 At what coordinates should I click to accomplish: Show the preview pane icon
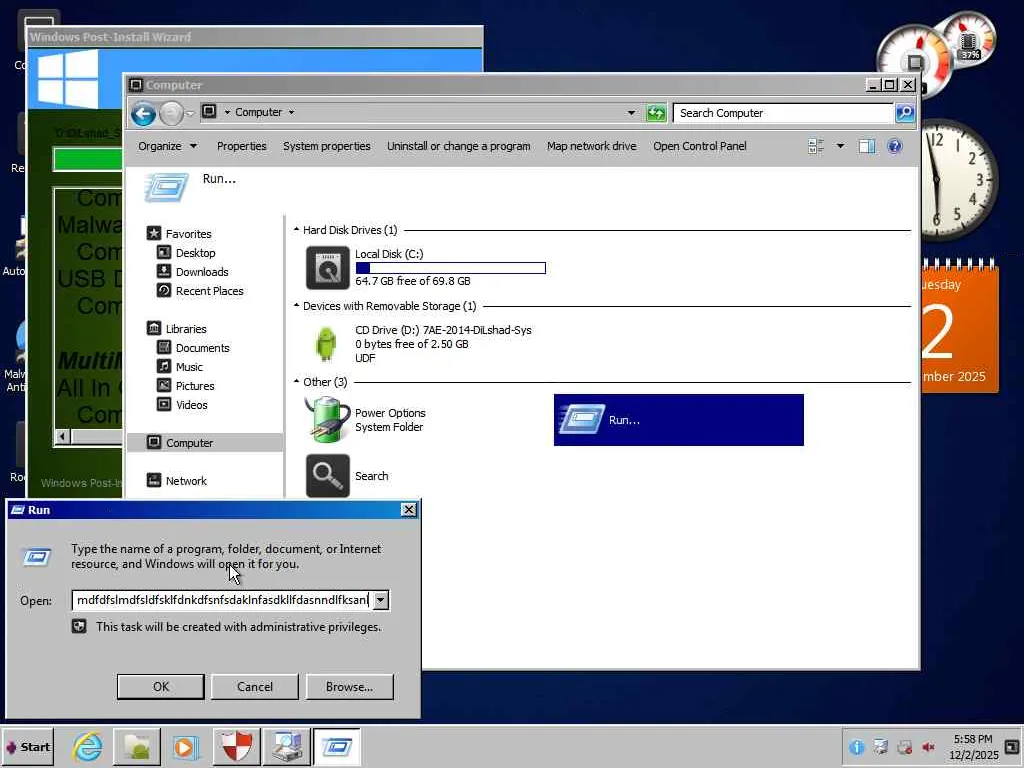pos(867,146)
